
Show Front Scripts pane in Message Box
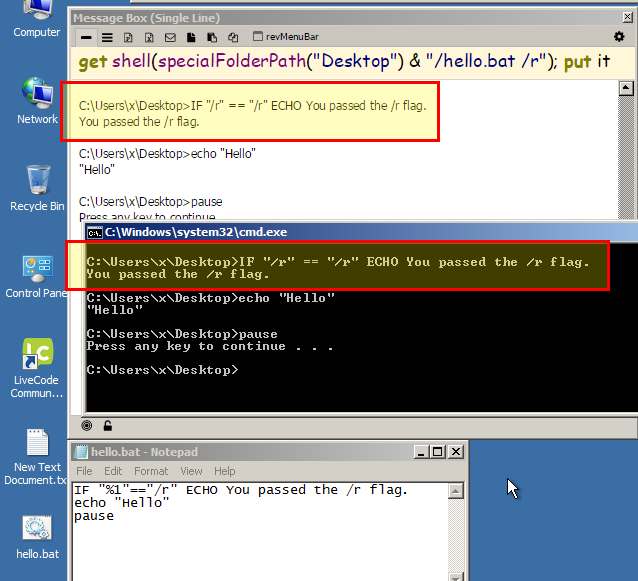(x=191, y=37)
